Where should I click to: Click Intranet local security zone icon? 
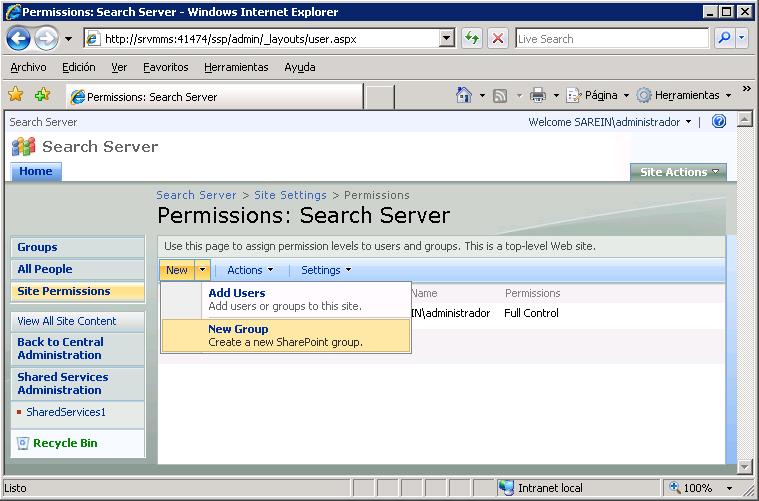tap(506, 487)
